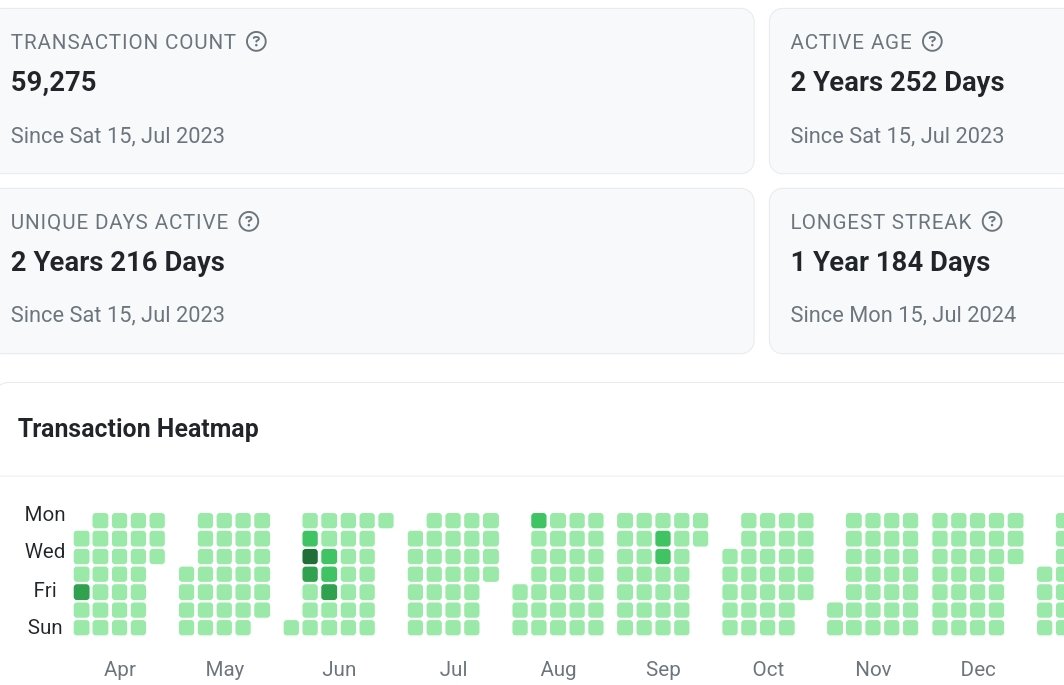Select the text Since Mon 15, Jul 2024
Image resolution: width=1064 pixels, height=685 pixels.
click(903, 315)
